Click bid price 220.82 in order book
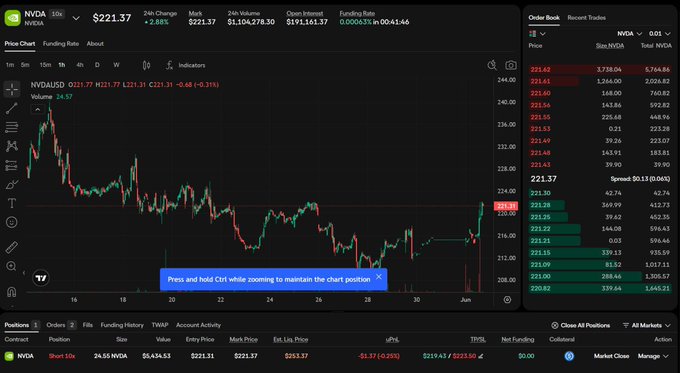The height and width of the screenshot is (373, 680). [540, 288]
